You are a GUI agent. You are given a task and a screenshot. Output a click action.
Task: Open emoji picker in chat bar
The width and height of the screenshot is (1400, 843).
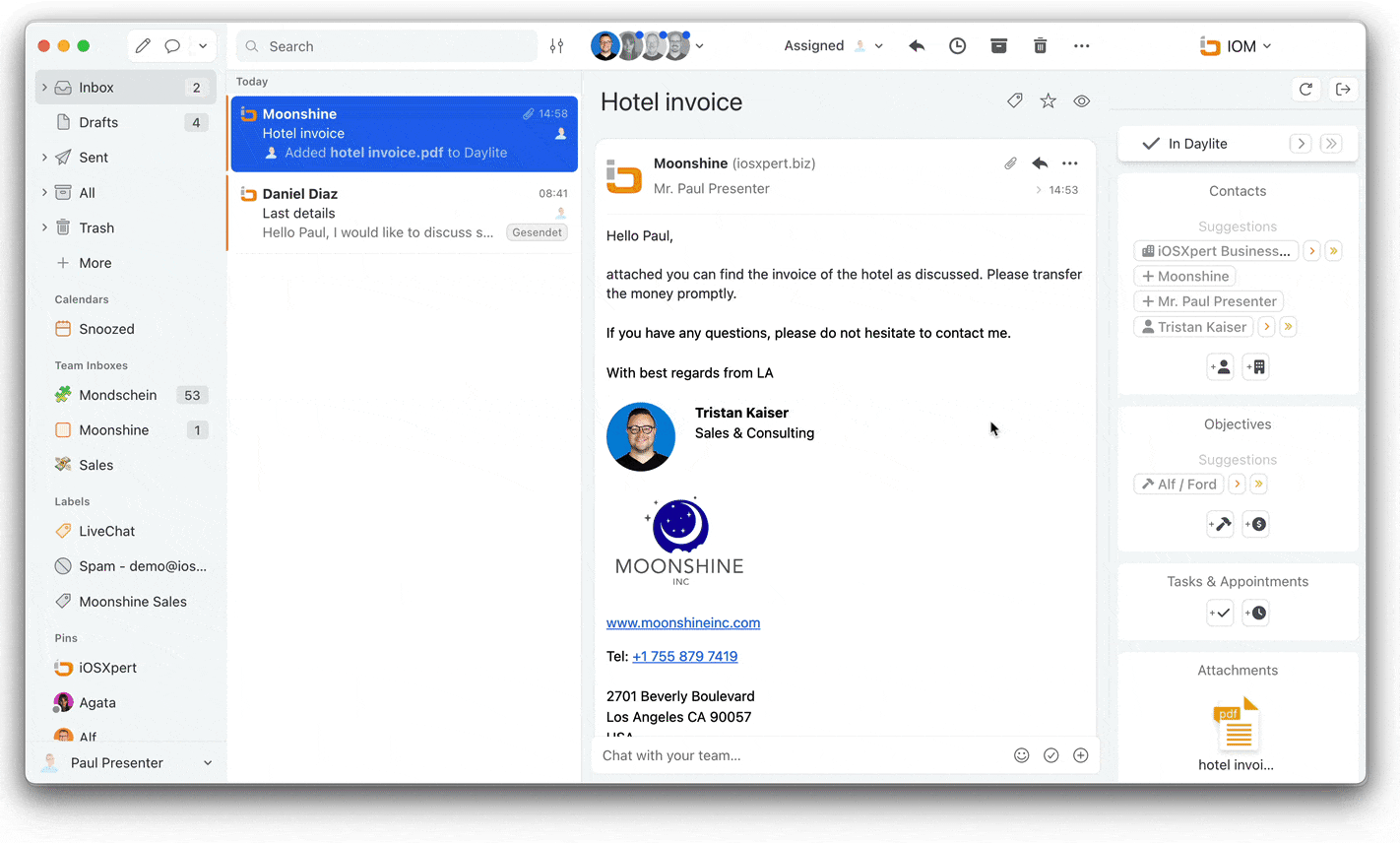tap(1022, 755)
